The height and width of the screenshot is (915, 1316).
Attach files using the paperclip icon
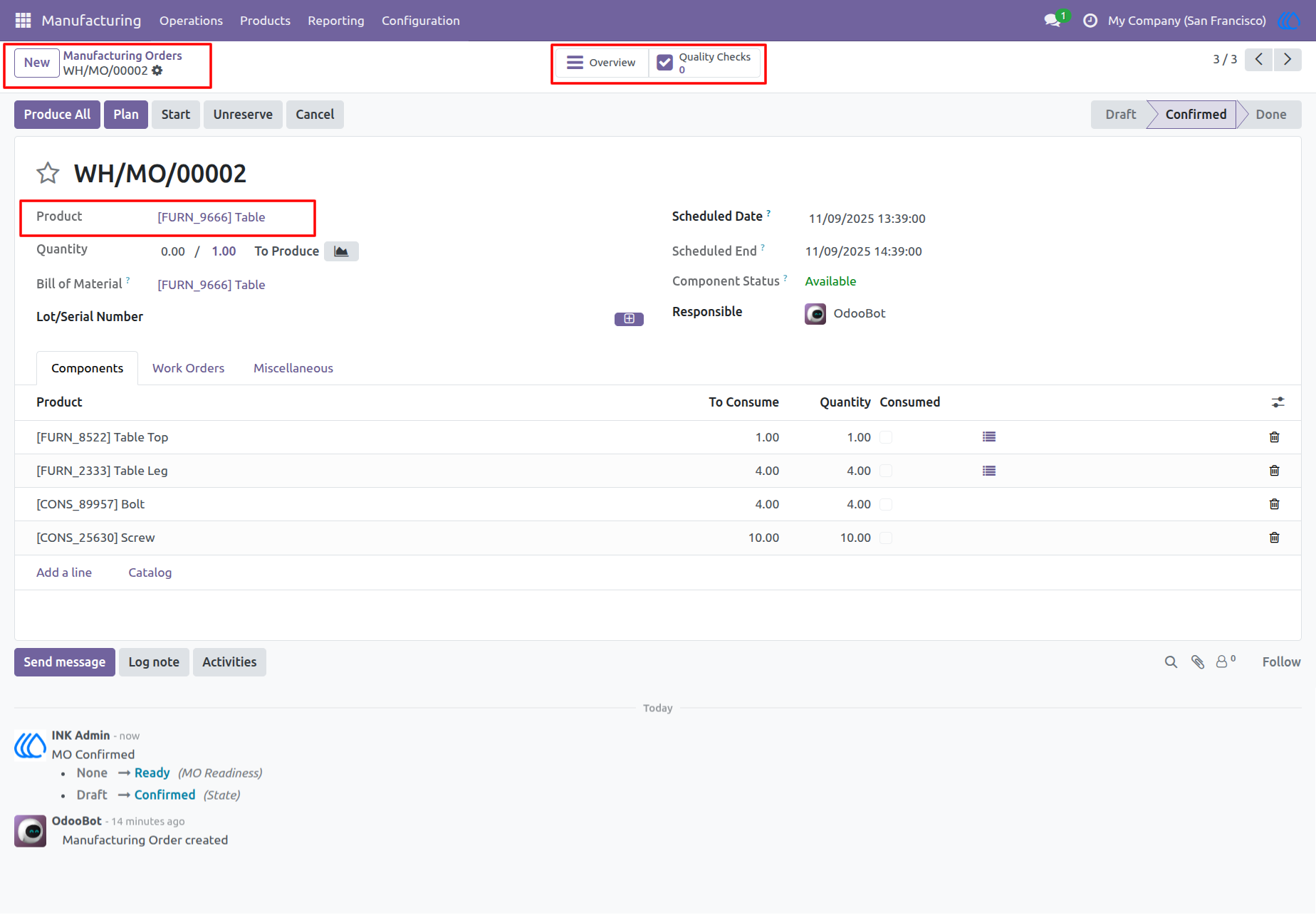tap(1198, 662)
